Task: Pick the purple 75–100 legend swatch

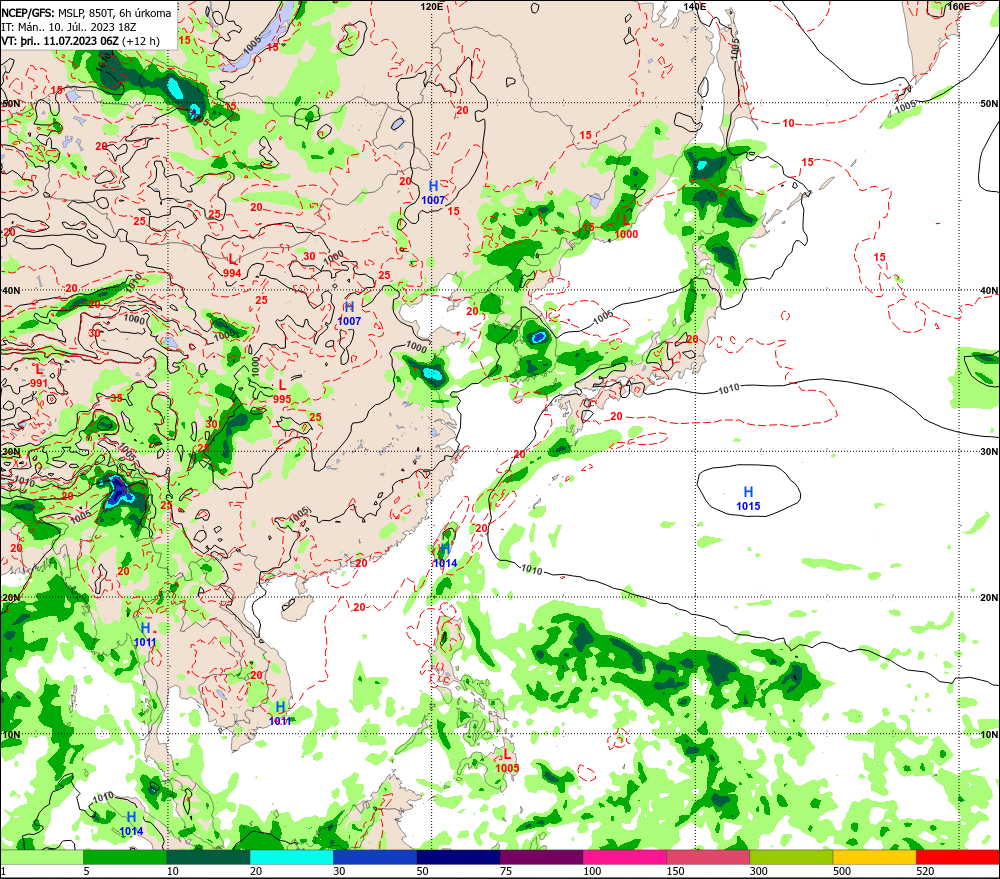Action: pyautogui.click(x=541, y=857)
